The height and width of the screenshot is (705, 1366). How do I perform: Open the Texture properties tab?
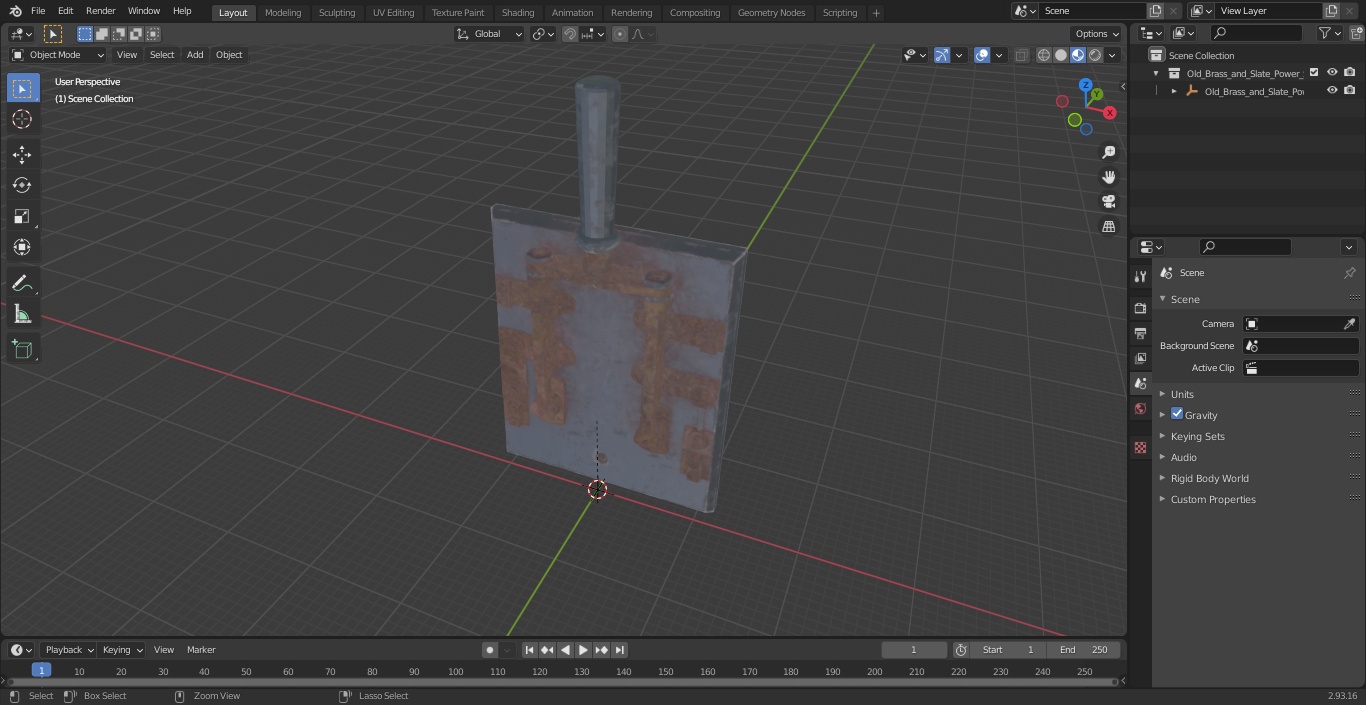[x=1140, y=447]
